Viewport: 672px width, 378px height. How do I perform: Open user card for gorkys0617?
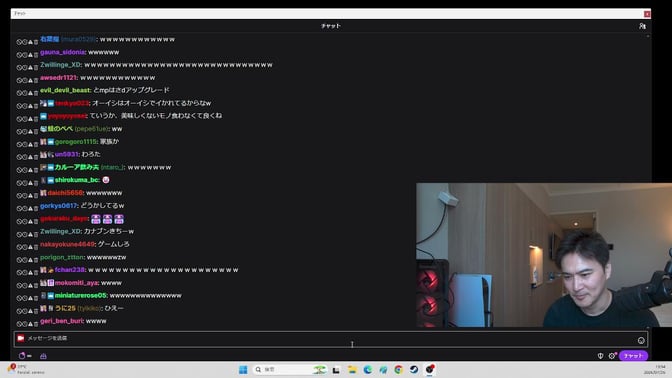(58, 206)
